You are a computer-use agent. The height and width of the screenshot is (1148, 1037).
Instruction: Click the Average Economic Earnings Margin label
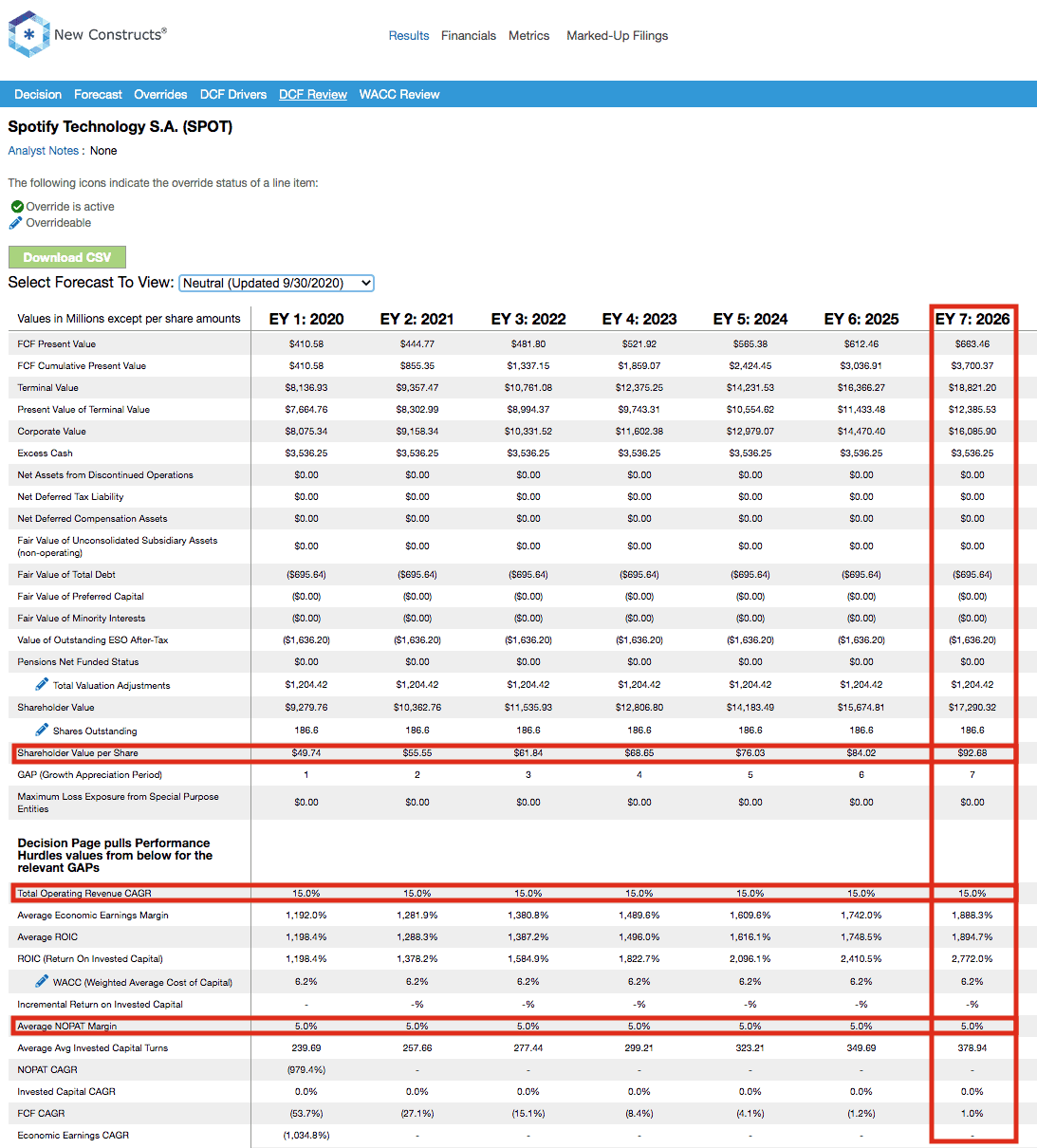(93, 916)
